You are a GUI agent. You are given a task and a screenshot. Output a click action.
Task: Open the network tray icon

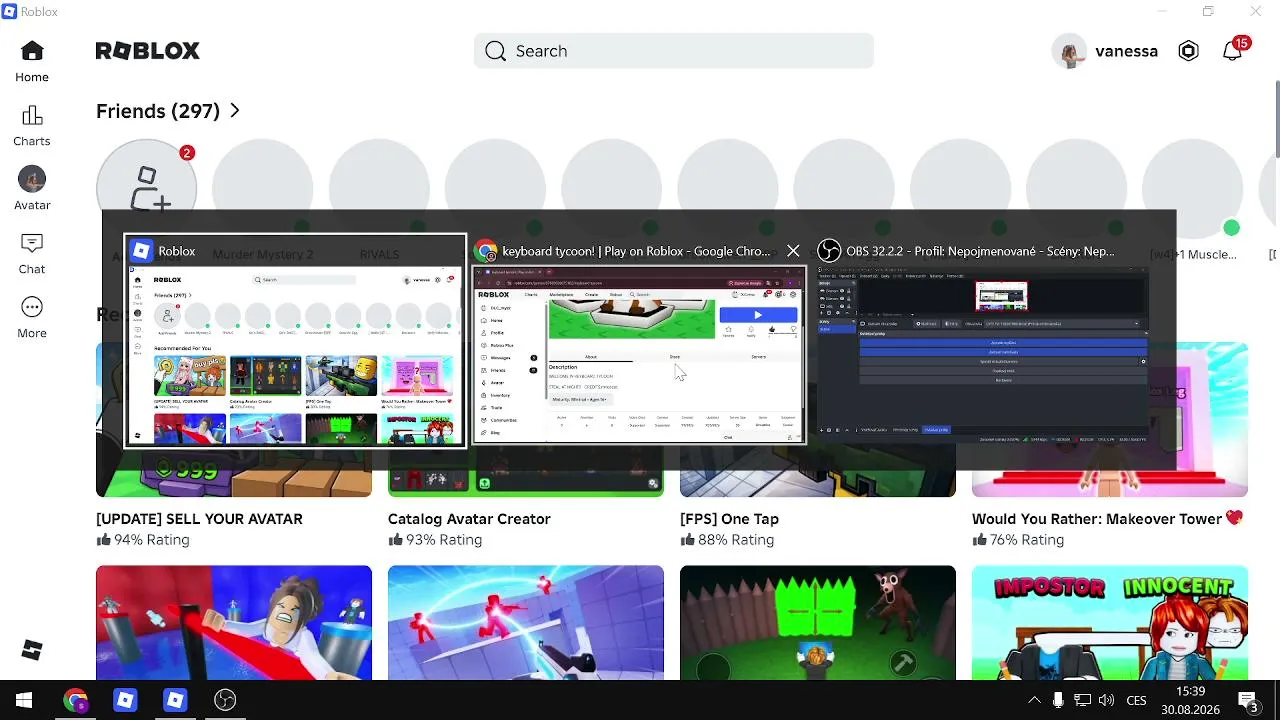[x=1082, y=700]
